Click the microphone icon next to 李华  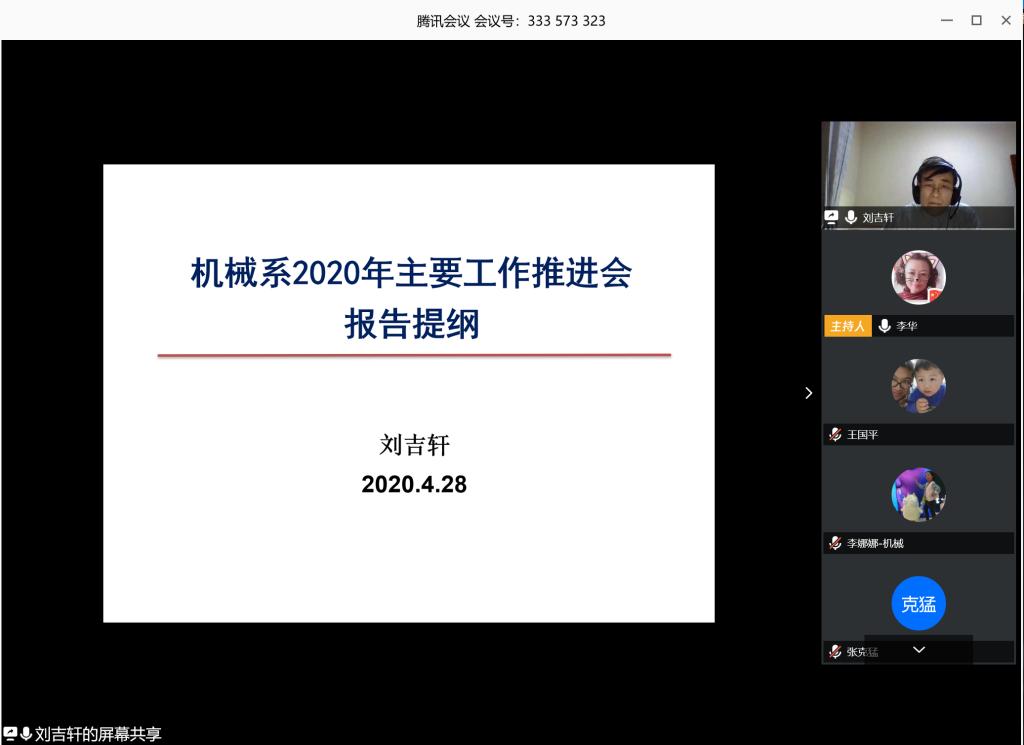[x=884, y=326]
